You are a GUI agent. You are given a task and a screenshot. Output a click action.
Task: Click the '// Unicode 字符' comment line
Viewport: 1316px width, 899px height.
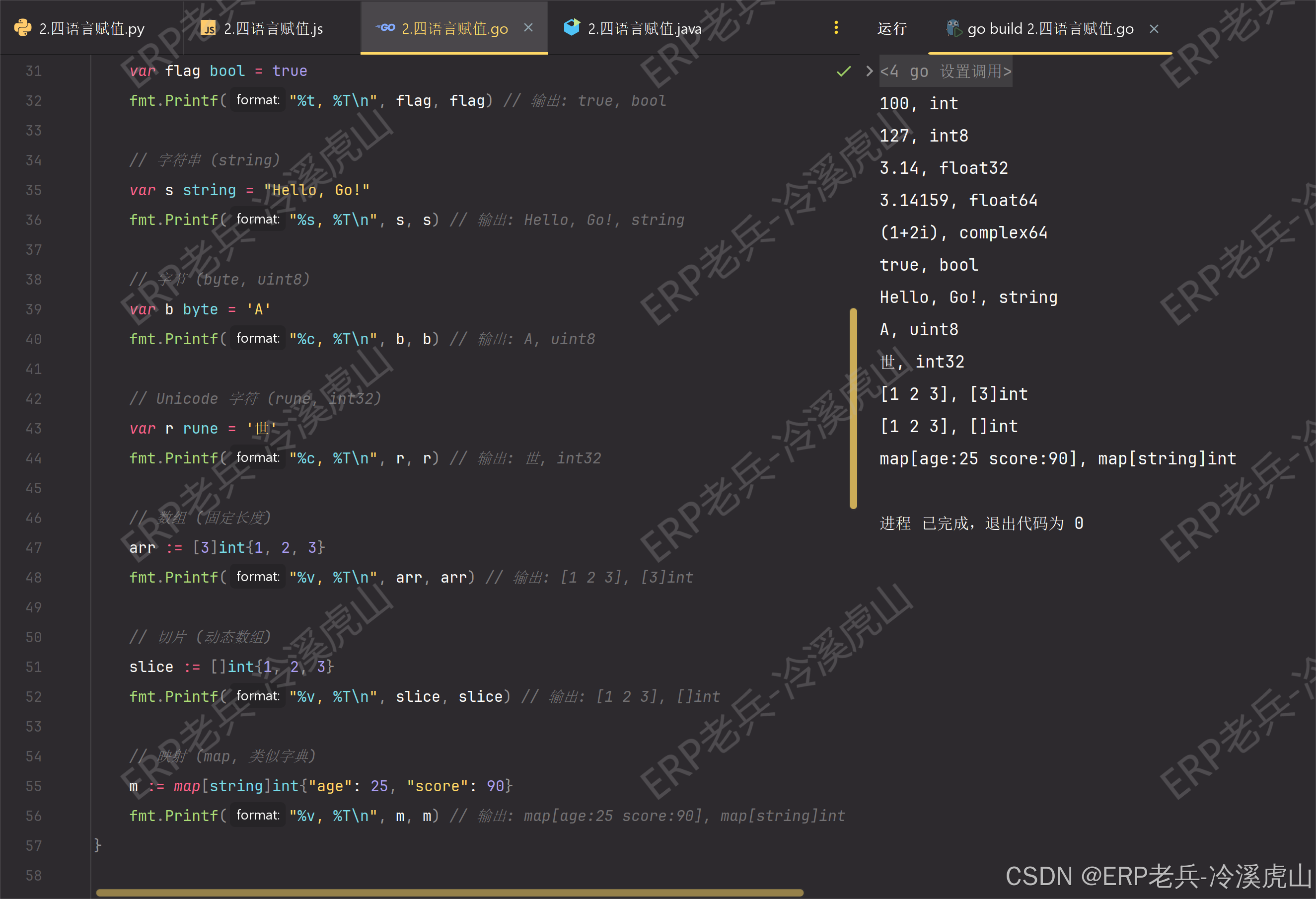(255, 399)
